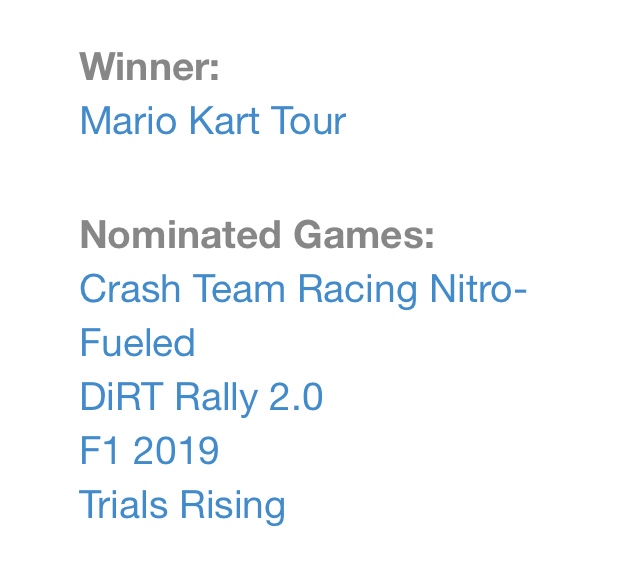
Task: Click '2.0' in the DiRT Rally 2.0 link
Action: pos(296,396)
